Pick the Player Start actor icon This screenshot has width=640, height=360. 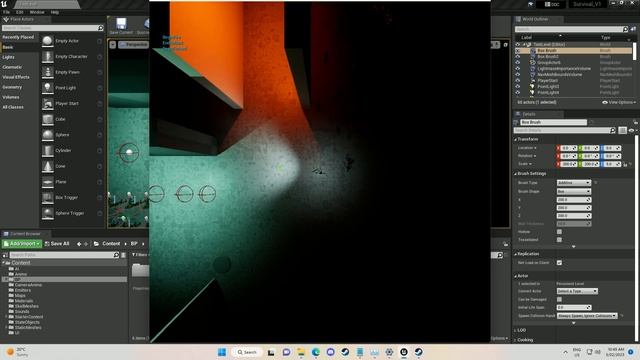tap(48, 104)
